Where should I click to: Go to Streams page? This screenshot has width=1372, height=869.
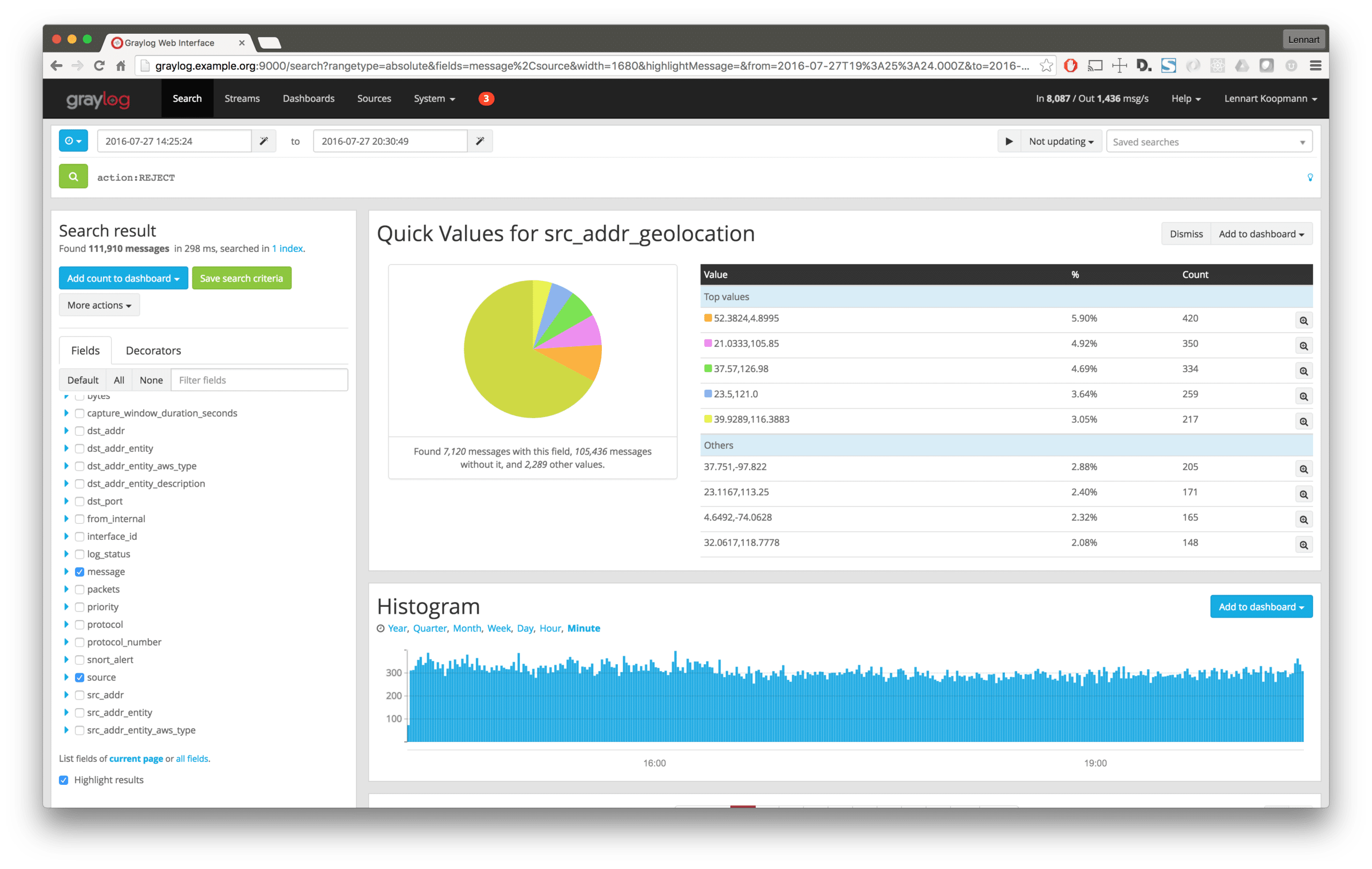(x=242, y=99)
